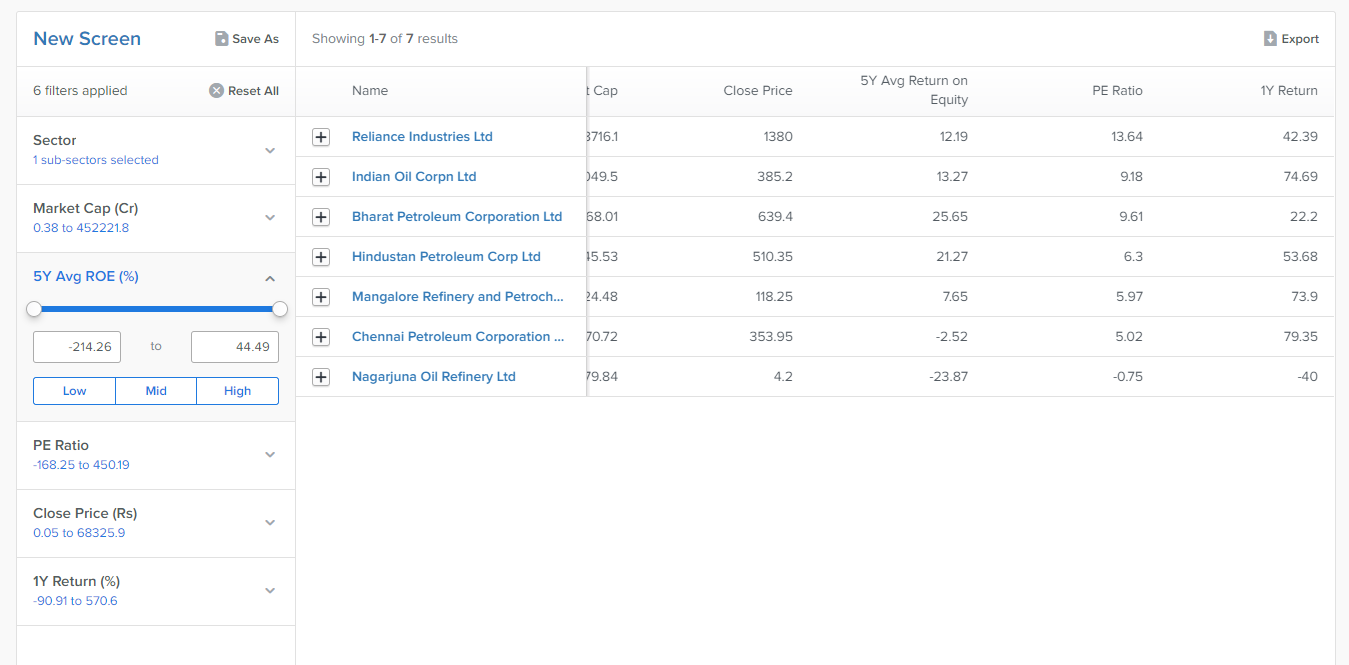Sort by the 1Y Return column header
The width and height of the screenshot is (1349, 665).
point(1289,91)
